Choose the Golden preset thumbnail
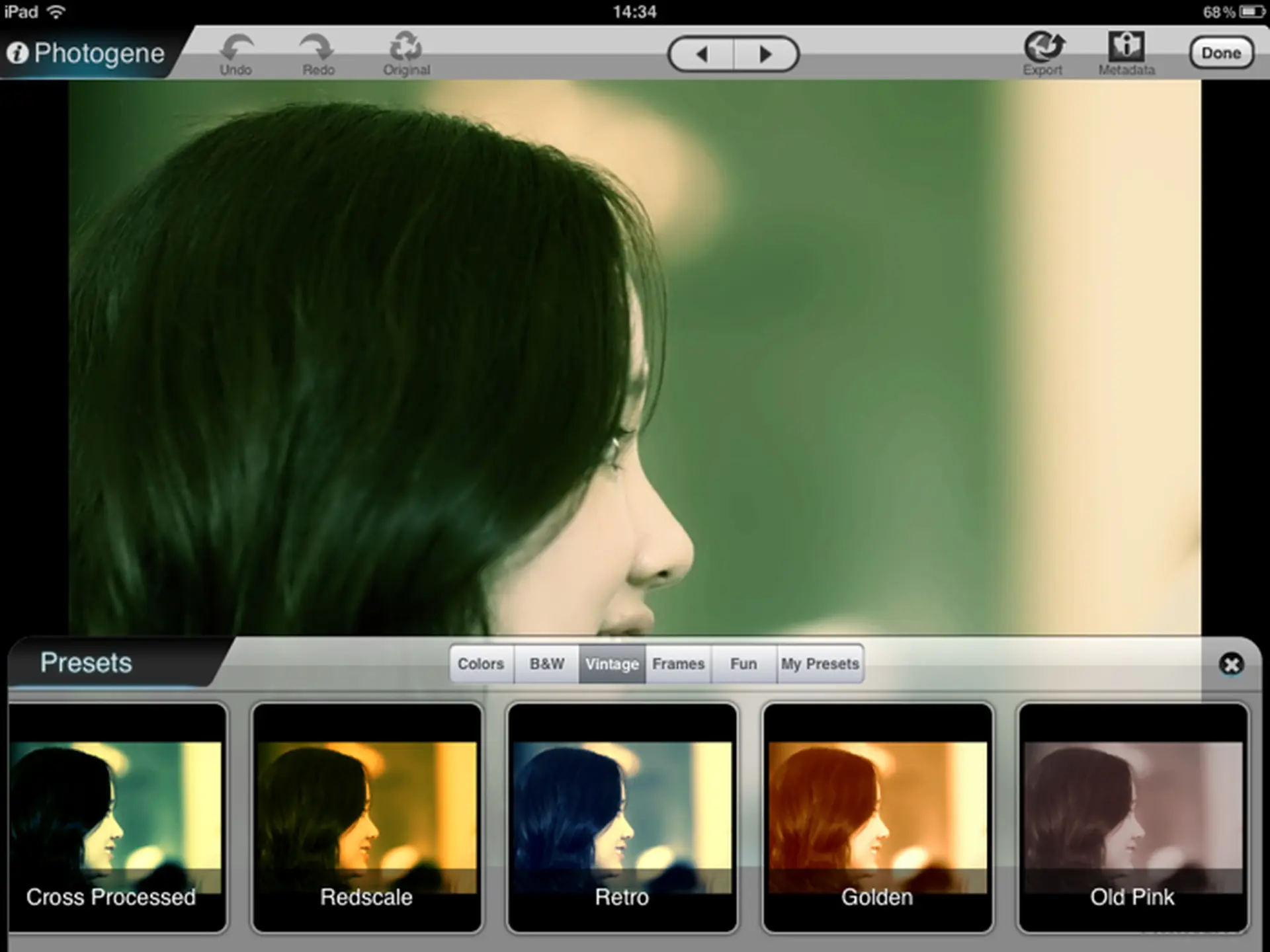This screenshot has width=1270, height=952. pyautogui.click(x=877, y=818)
